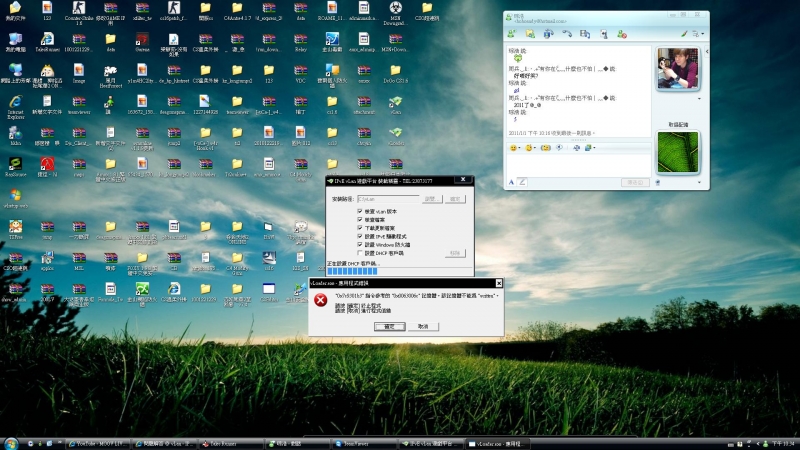This screenshot has height=450, width=800.
Task: Click the chat message input field
Action: (575, 166)
